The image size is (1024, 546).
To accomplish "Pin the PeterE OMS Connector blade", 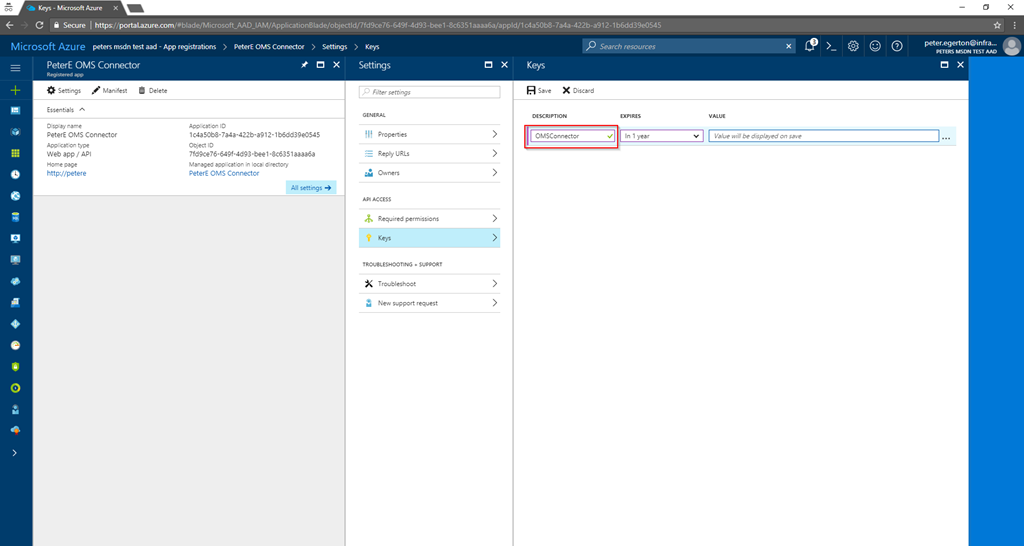I will coord(304,65).
